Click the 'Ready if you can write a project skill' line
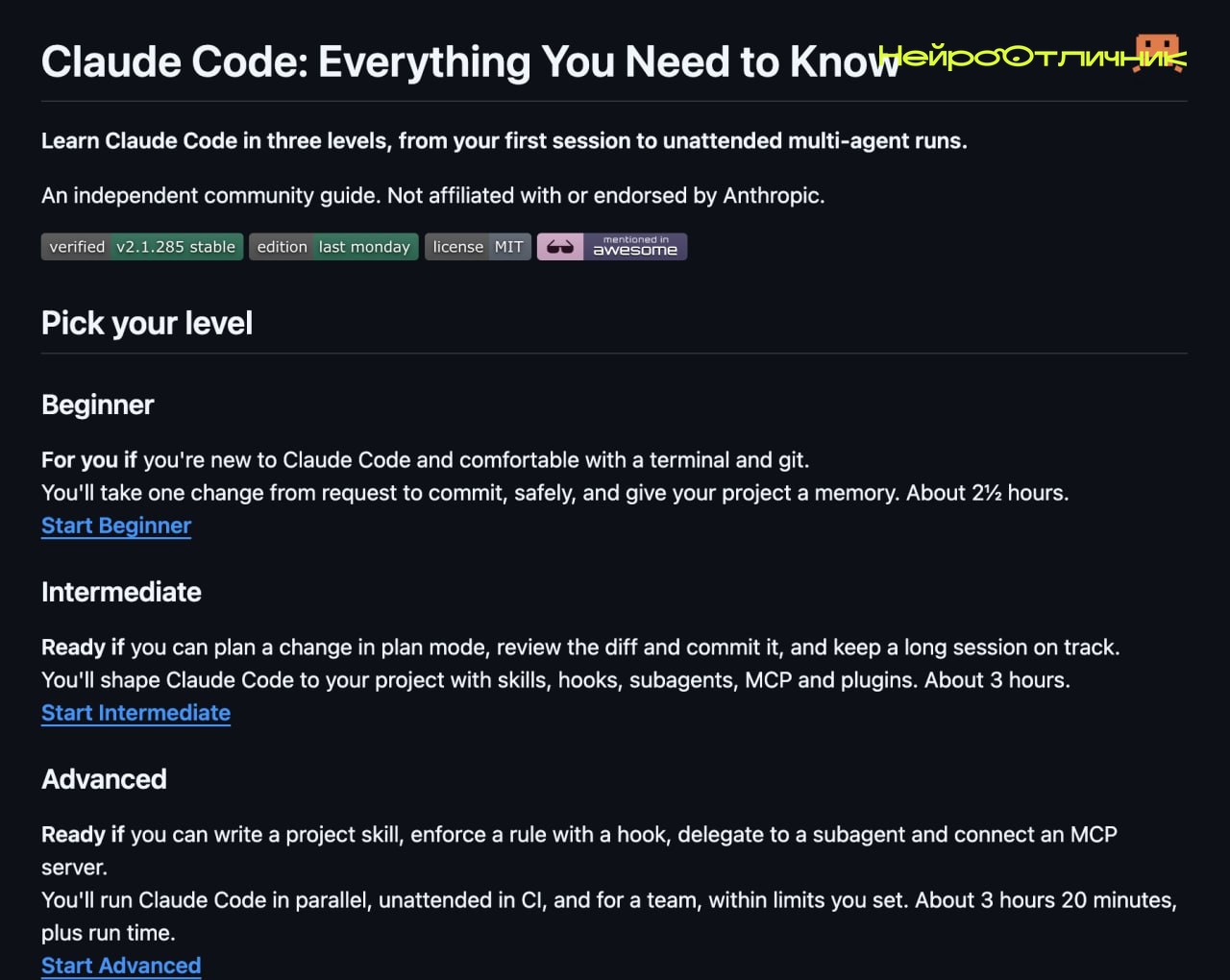The image size is (1230, 980). coord(579,850)
